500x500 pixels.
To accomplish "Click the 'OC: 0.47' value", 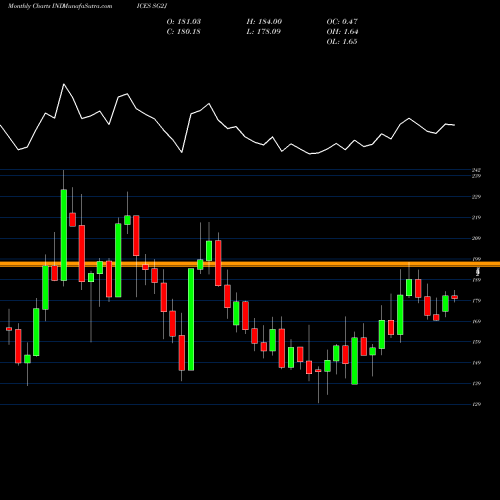I will [342, 22].
